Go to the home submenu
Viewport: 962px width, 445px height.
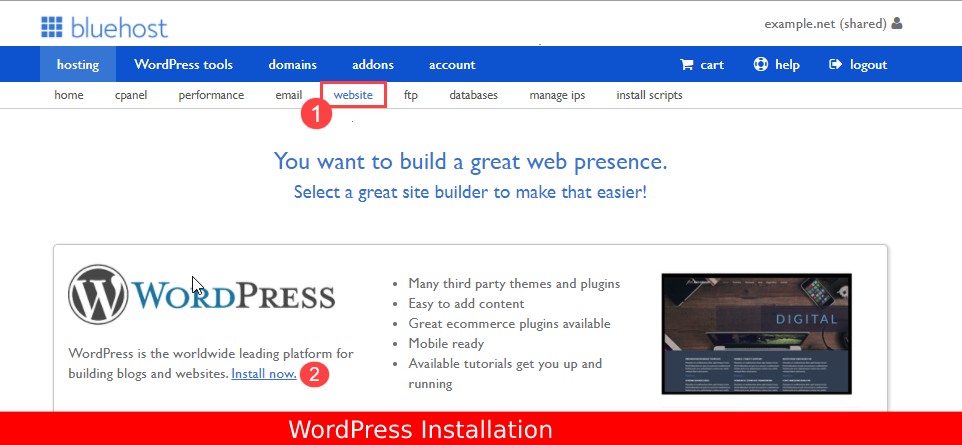pyautogui.click(x=69, y=95)
